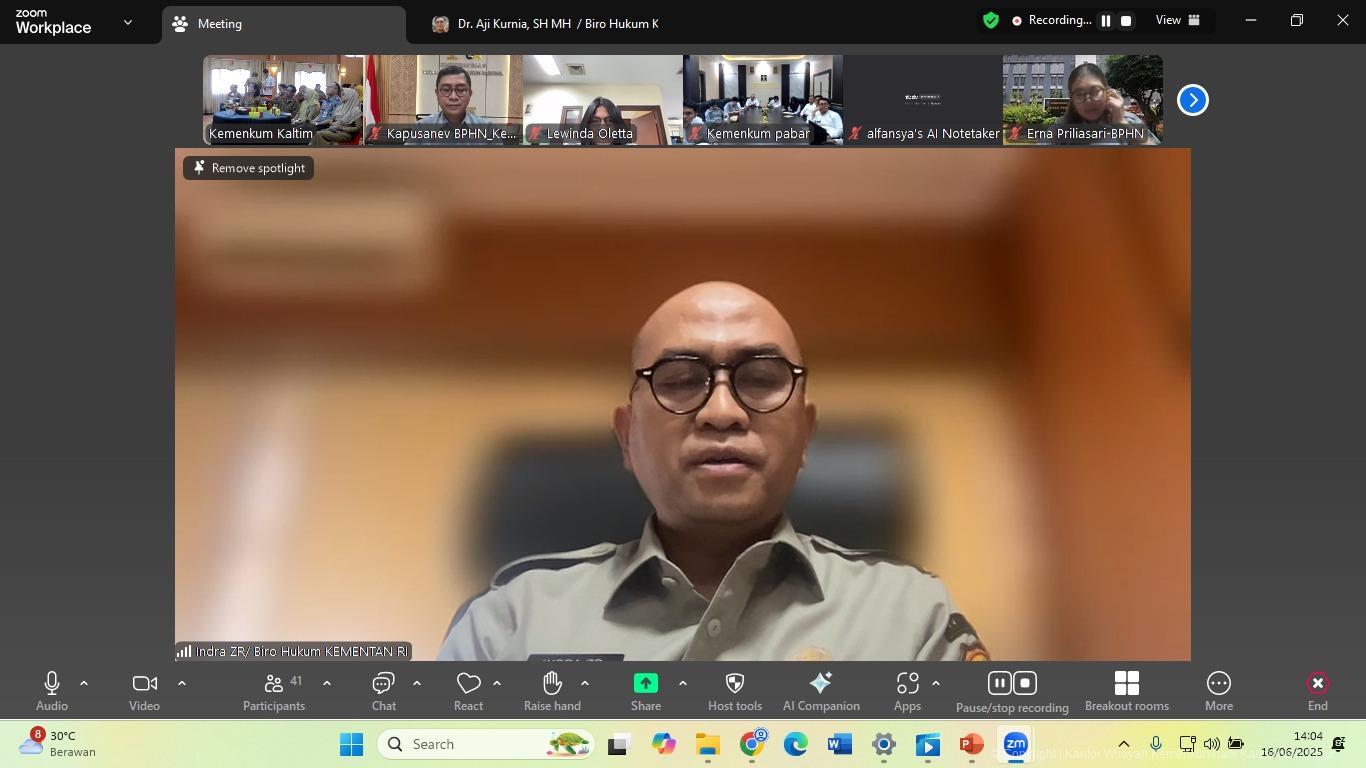Launch the AI Companion

[x=821, y=691]
